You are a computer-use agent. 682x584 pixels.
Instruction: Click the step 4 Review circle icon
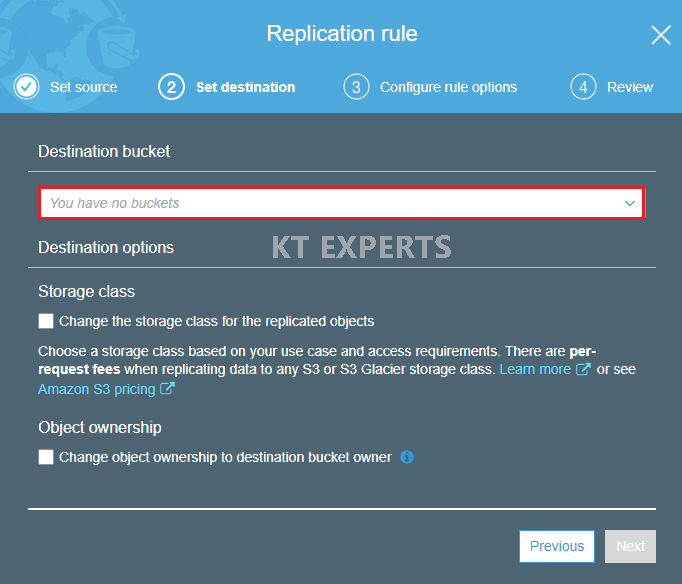(x=583, y=87)
